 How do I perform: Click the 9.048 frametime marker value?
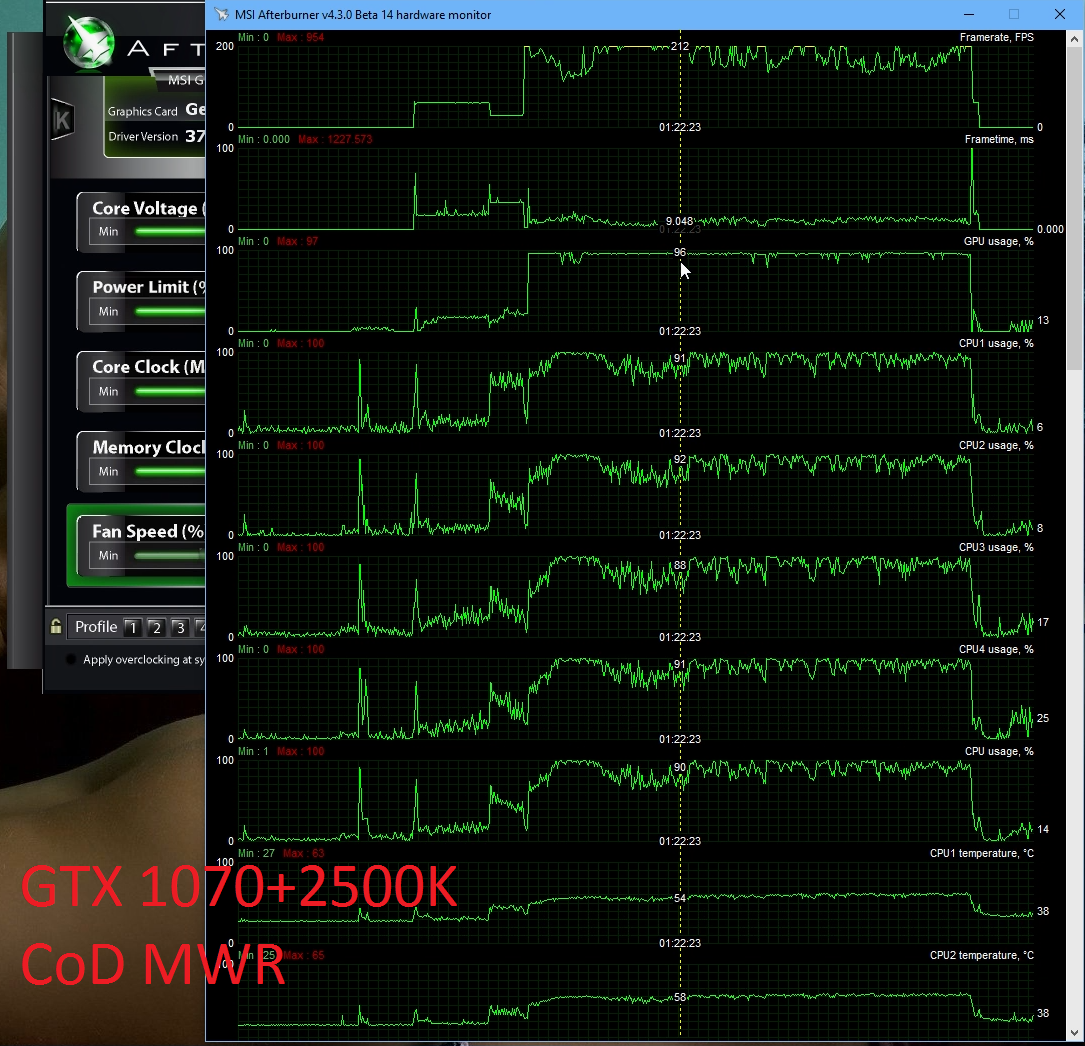click(679, 221)
